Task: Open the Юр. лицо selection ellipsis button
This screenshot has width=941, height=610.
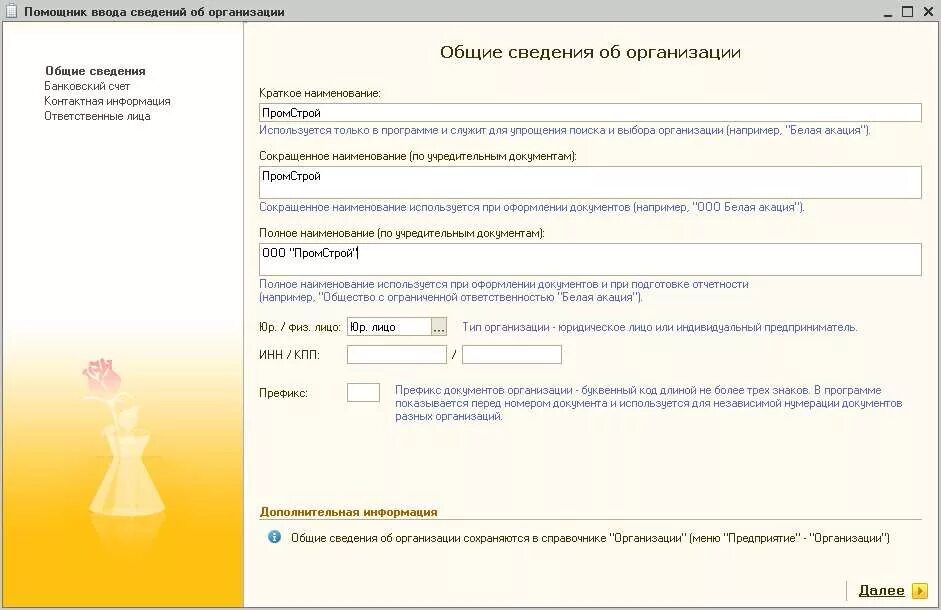Action: (x=439, y=327)
